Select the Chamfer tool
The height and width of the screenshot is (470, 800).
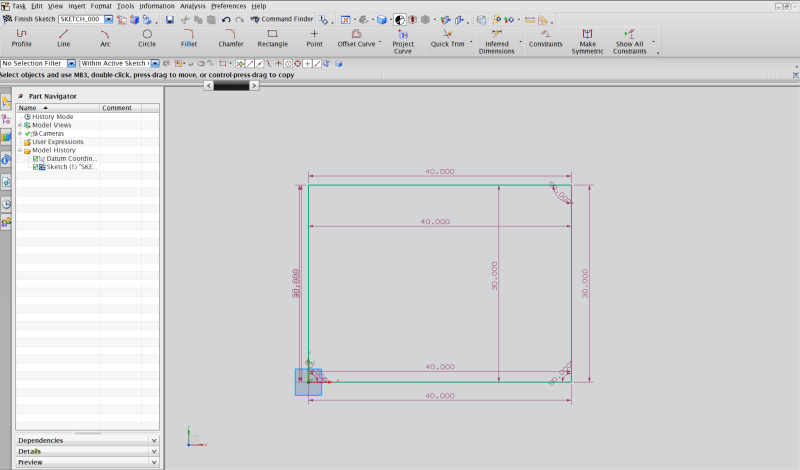coord(231,39)
